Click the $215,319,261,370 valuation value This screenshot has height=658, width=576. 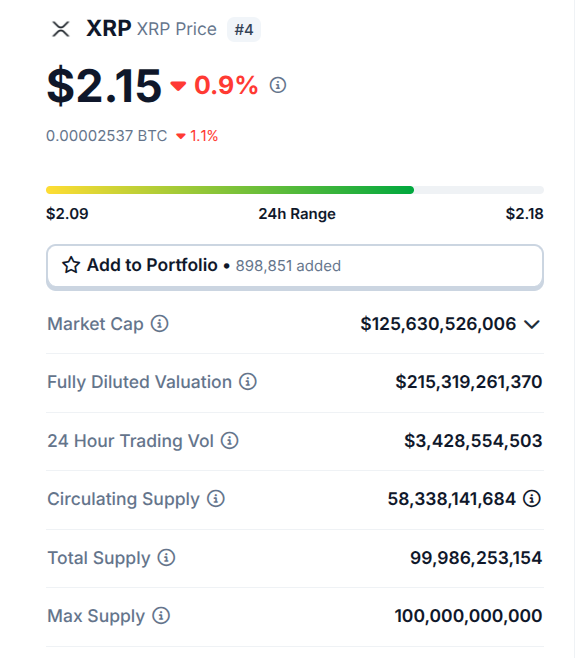(x=469, y=382)
